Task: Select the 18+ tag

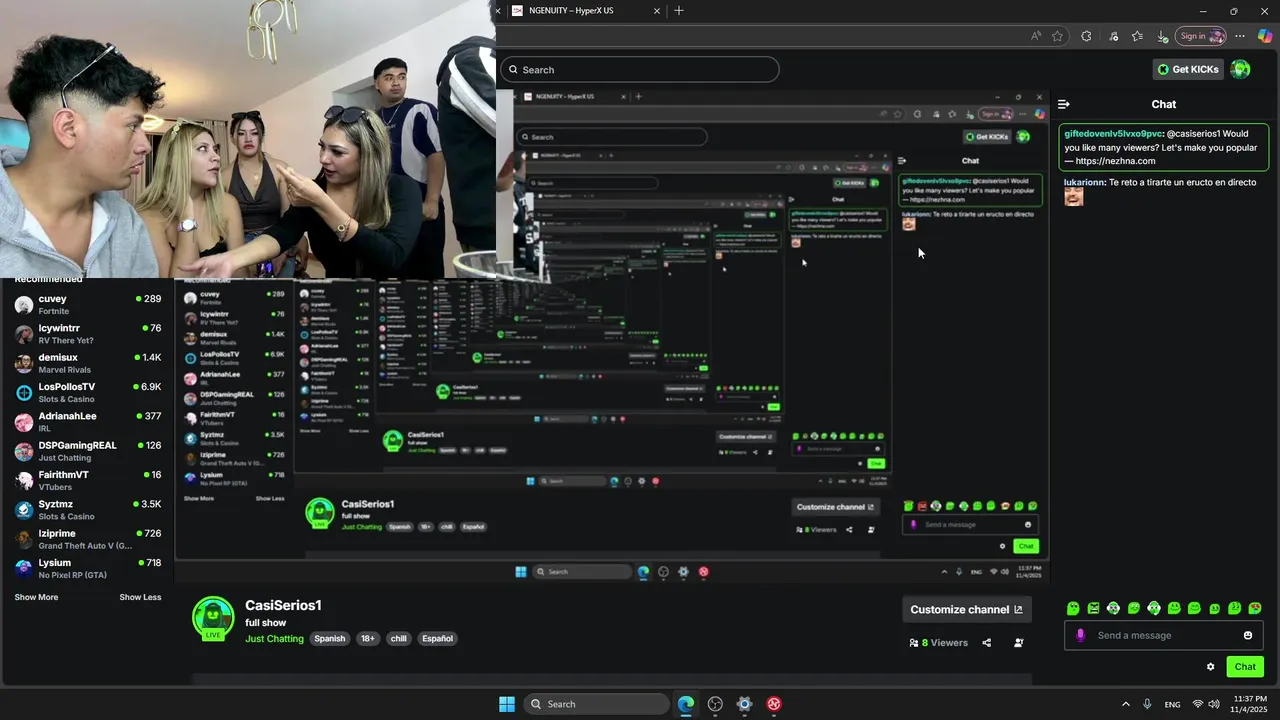Action: click(367, 638)
